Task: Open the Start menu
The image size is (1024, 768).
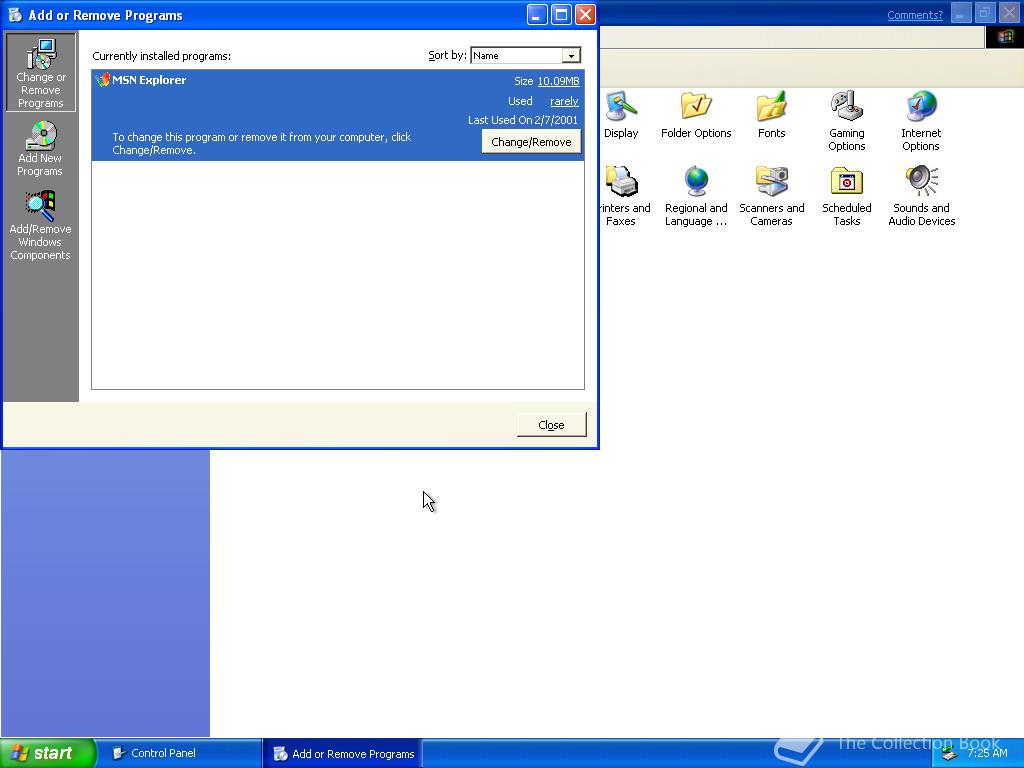Action: point(48,753)
